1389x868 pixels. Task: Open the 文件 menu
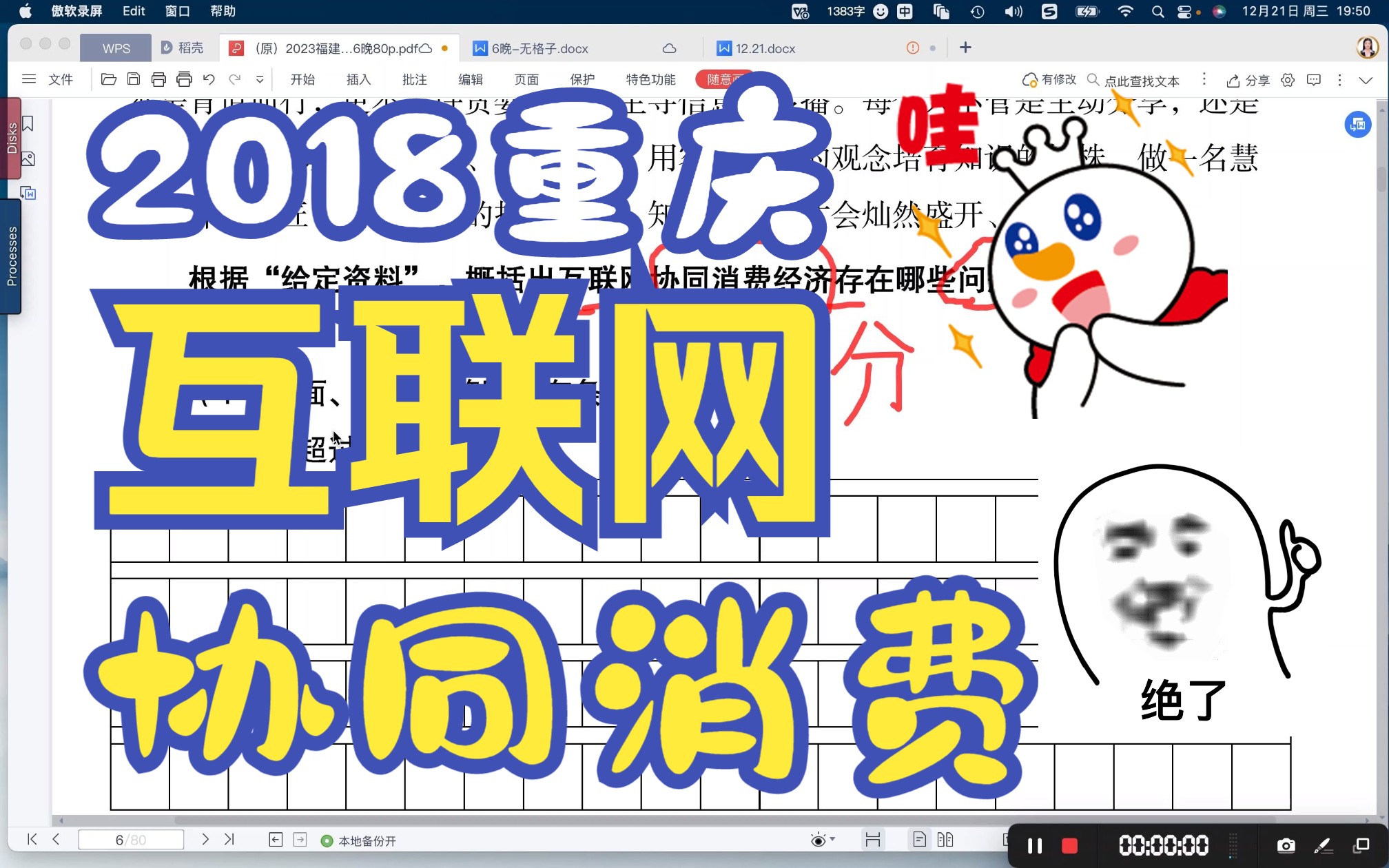(61, 79)
